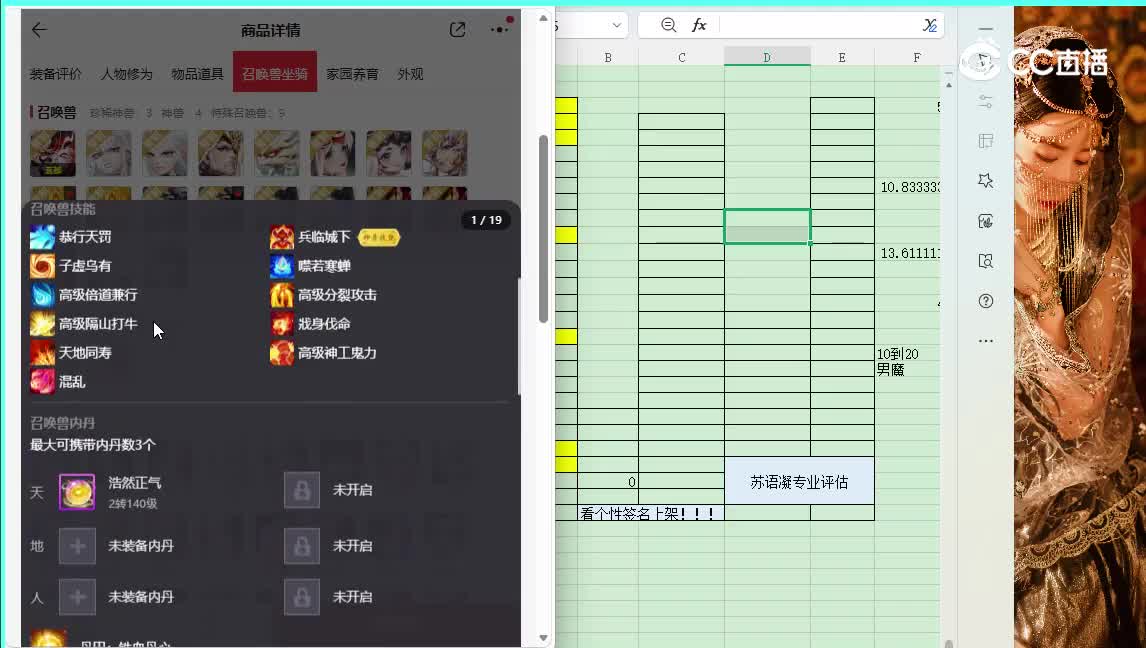The image size is (1146, 648).
Task: Expand the spreadsheet name box dropdown
Action: [x=617, y=26]
